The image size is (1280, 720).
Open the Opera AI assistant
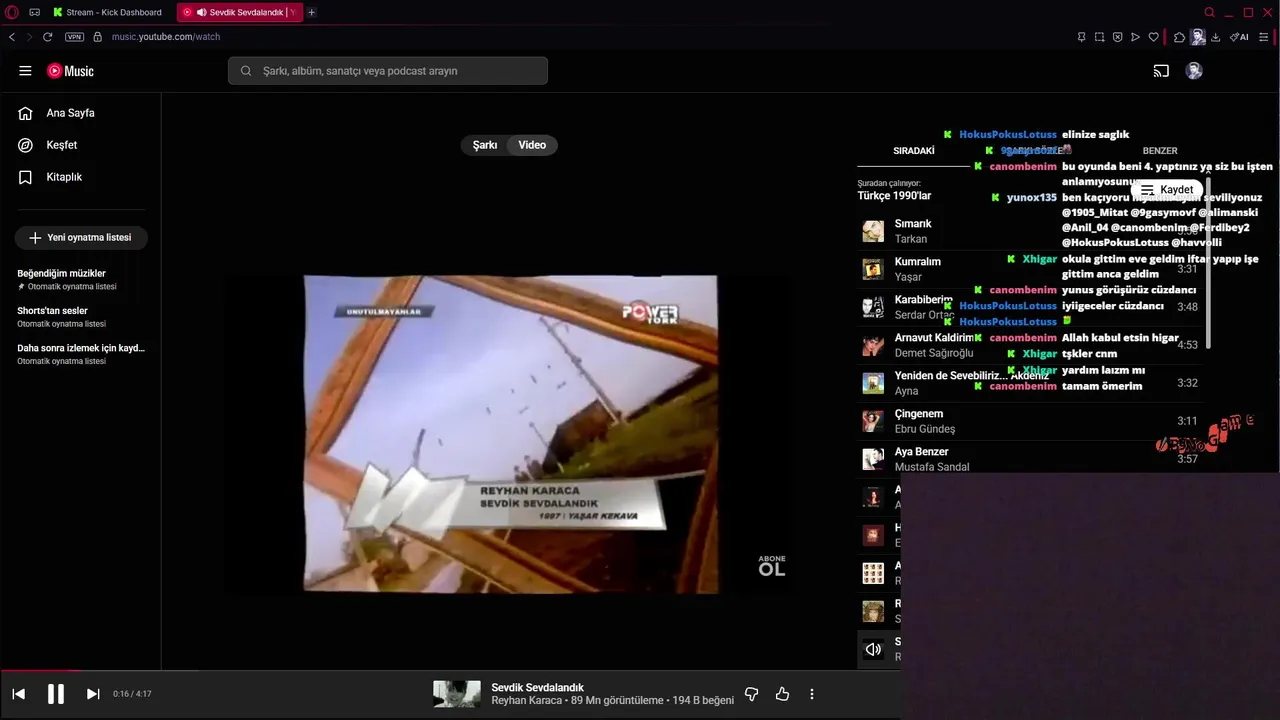1239,37
